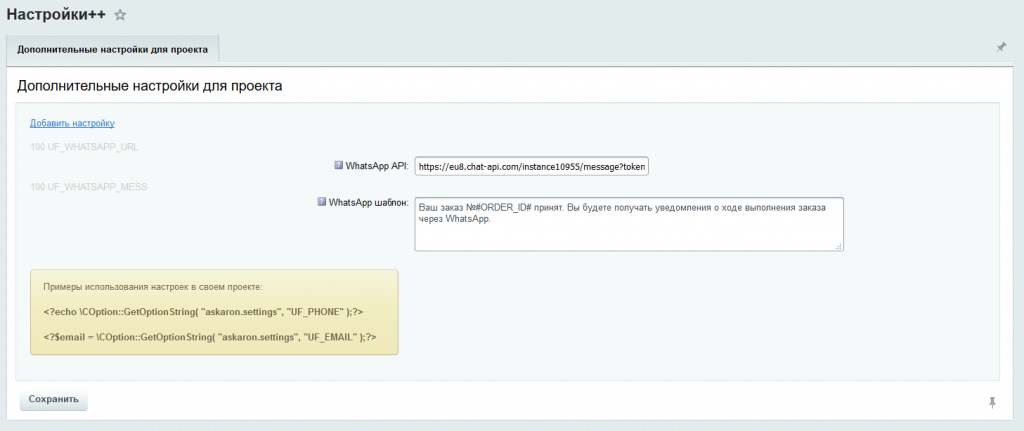Viewport: 1024px width, 431px height.
Task: Open the WhatsApp API help hint icon
Action: click(x=338, y=166)
